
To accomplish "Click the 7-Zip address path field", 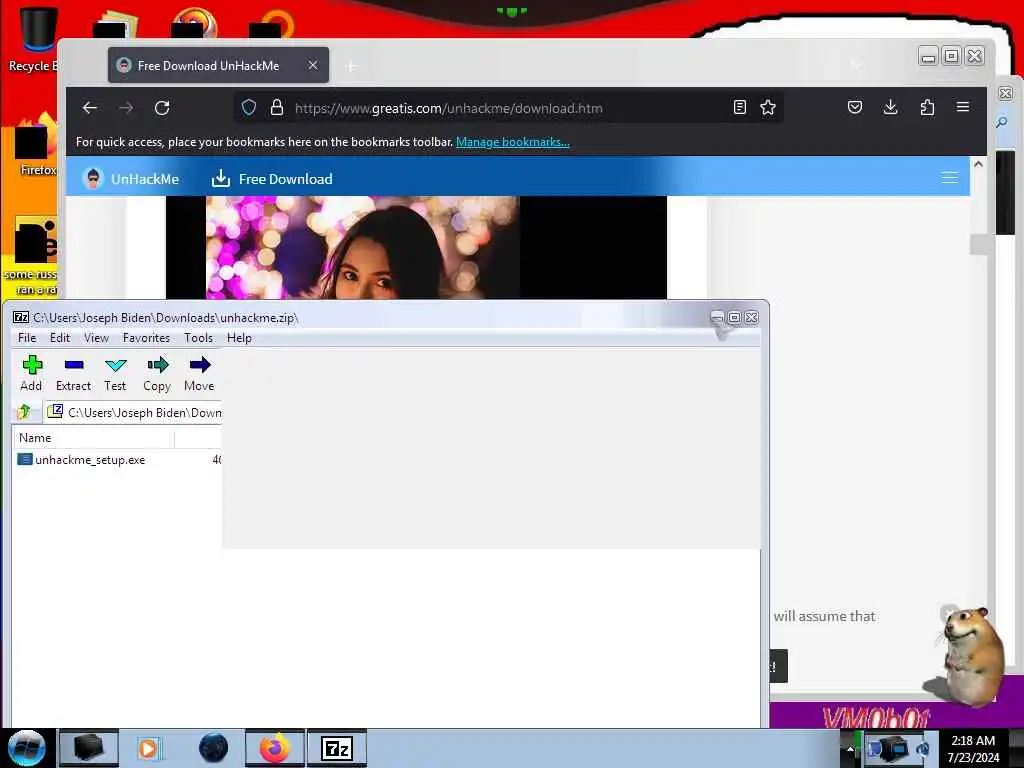I will 133,412.
